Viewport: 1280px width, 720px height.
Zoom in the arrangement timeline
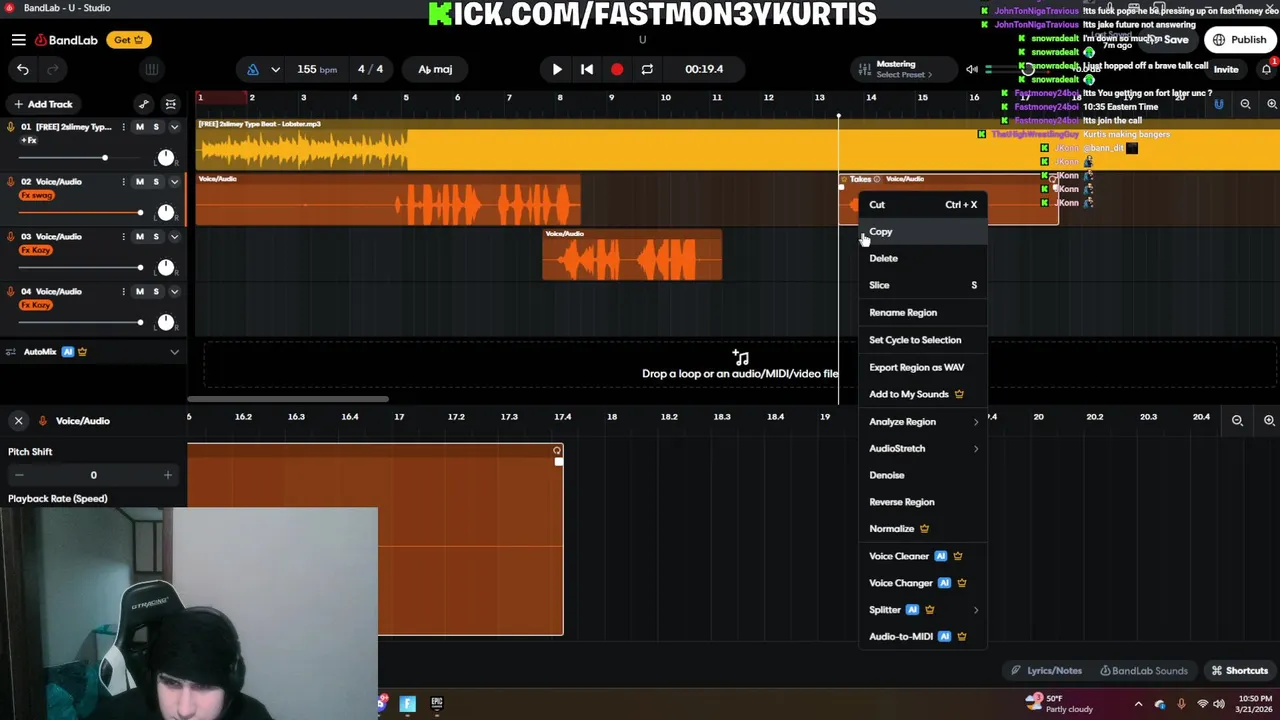click(x=1271, y=104)
